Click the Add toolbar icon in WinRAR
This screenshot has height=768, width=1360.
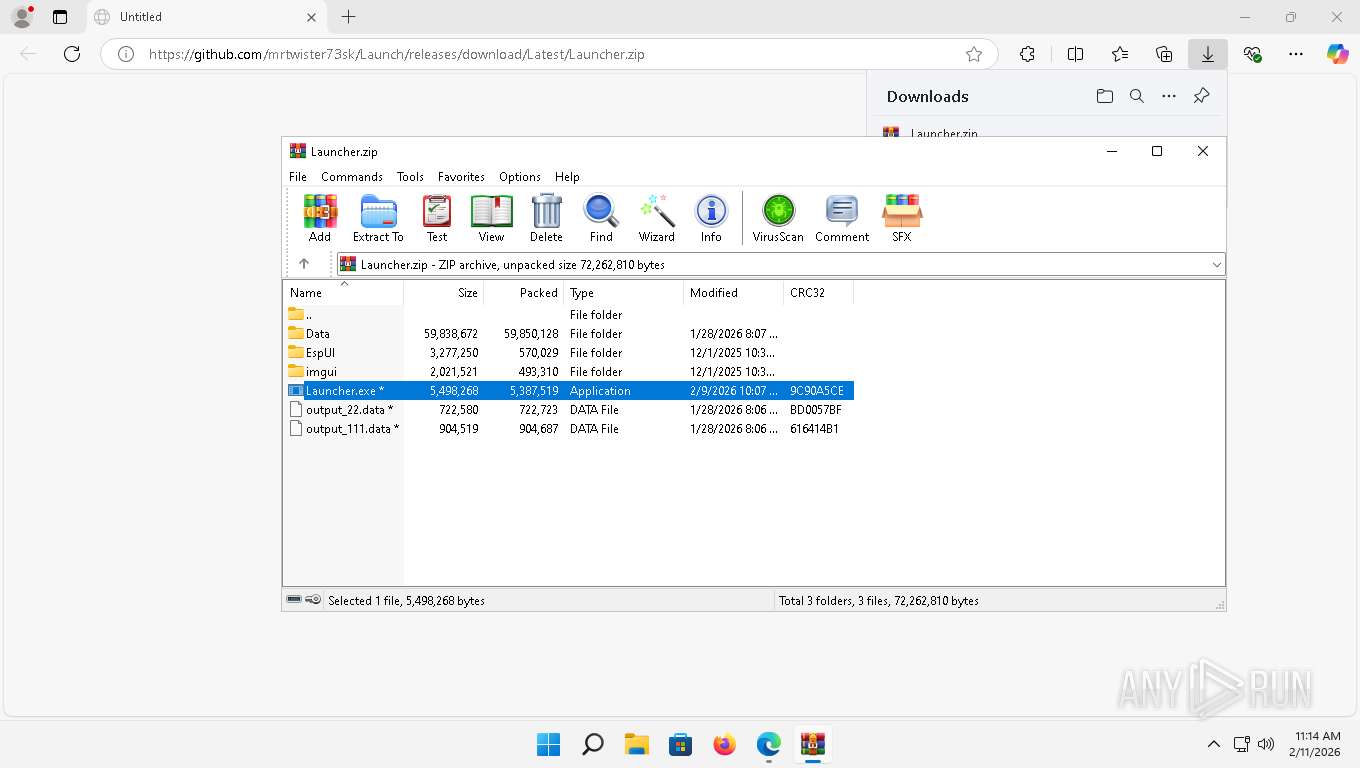click(320, 218)
